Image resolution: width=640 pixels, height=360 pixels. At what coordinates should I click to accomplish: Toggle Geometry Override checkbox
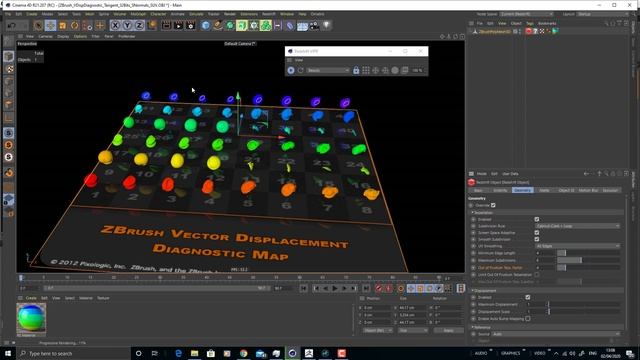(493, 205)
